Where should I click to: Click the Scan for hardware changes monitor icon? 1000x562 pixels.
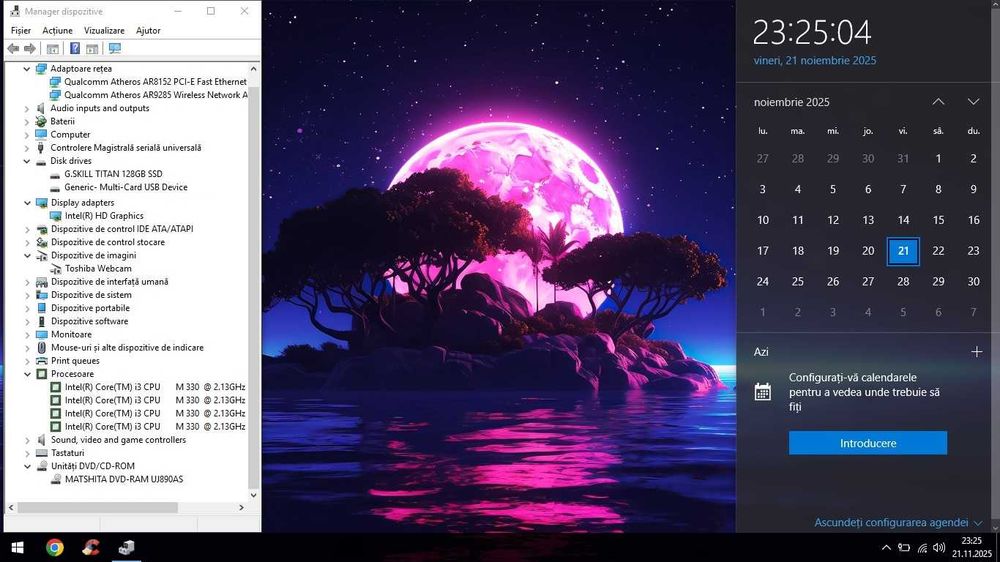(x=115, y=48)
